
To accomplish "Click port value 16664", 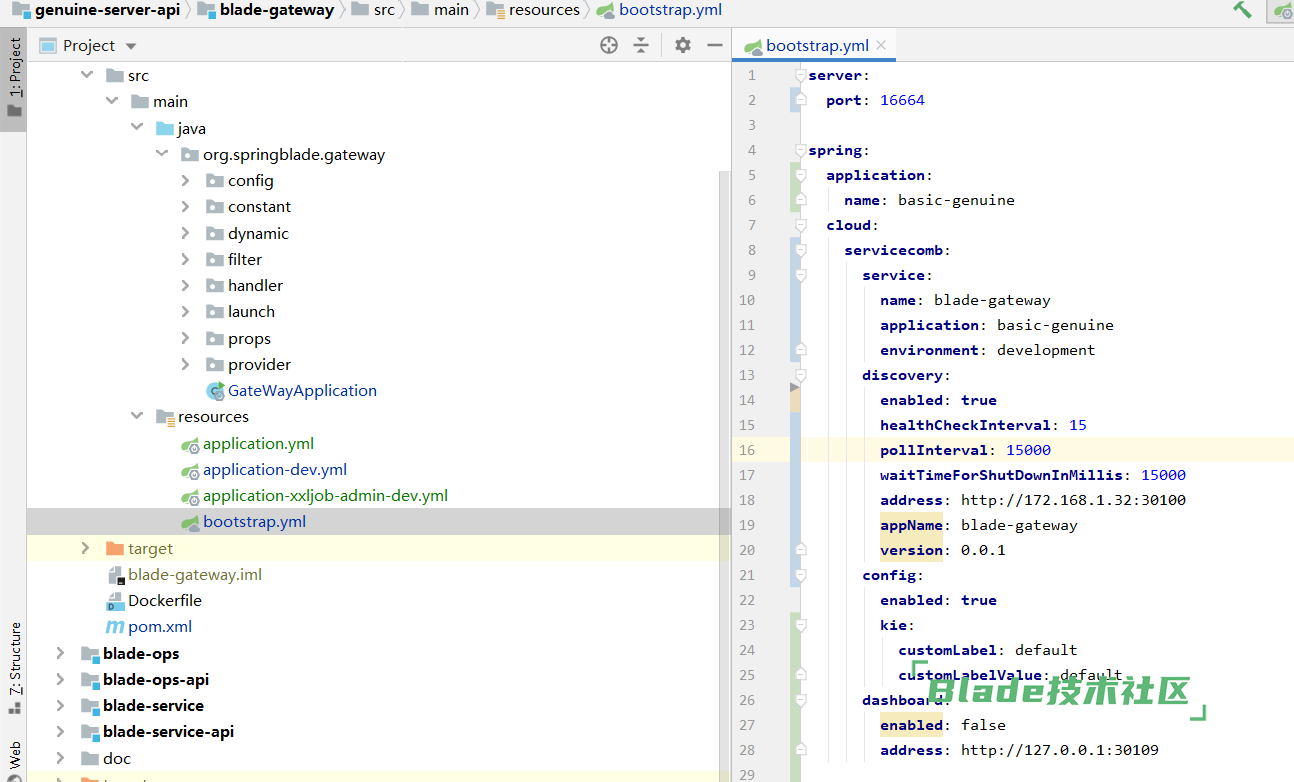I will click(902, 100).
